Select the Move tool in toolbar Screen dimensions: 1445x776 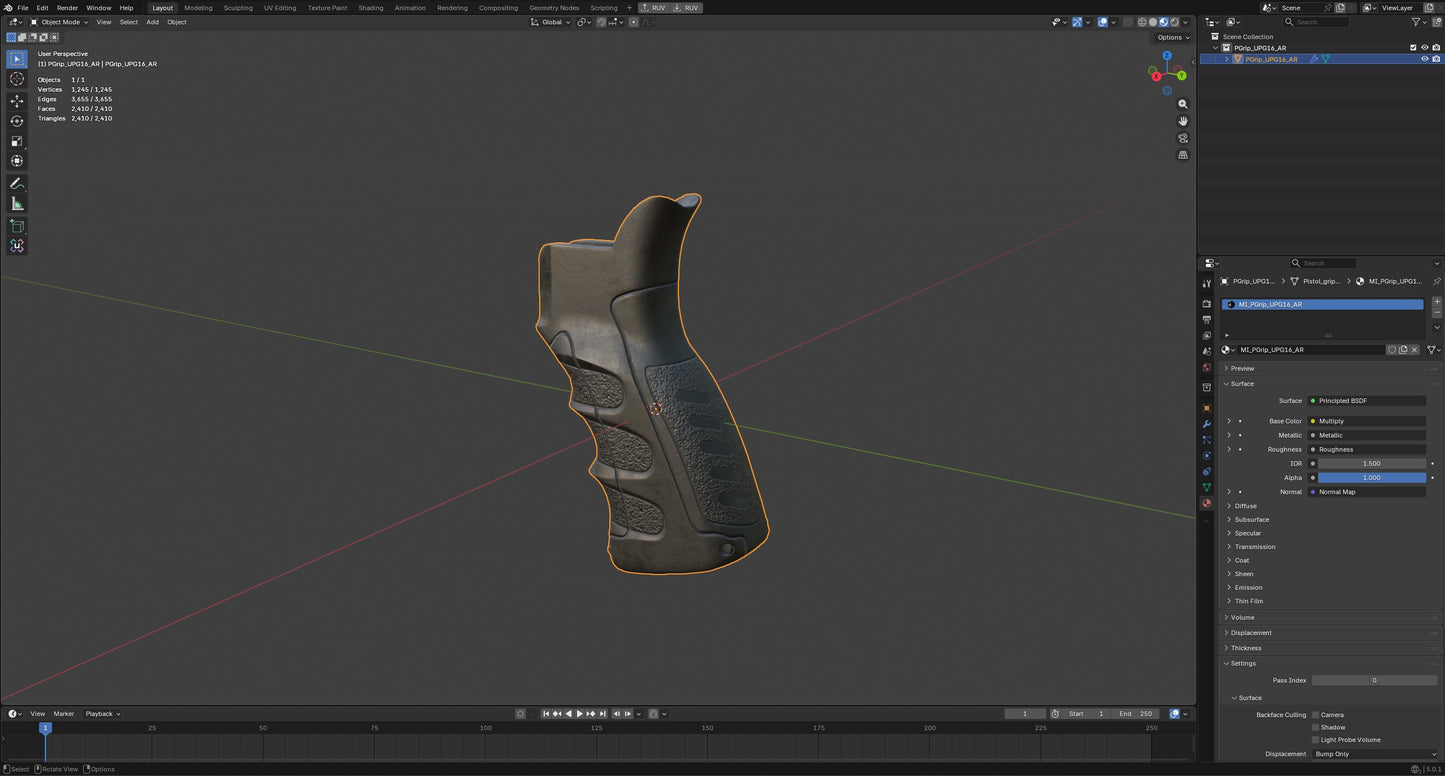(16, 101)
